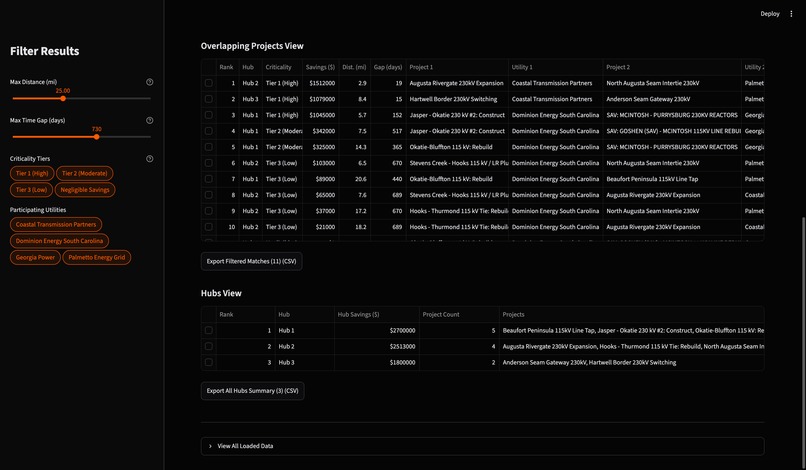This screenshot has width=806, height=470.
Task: Select the rank 1 row checkbox in Overlapping Projects
Action: [x=209, y=83]
